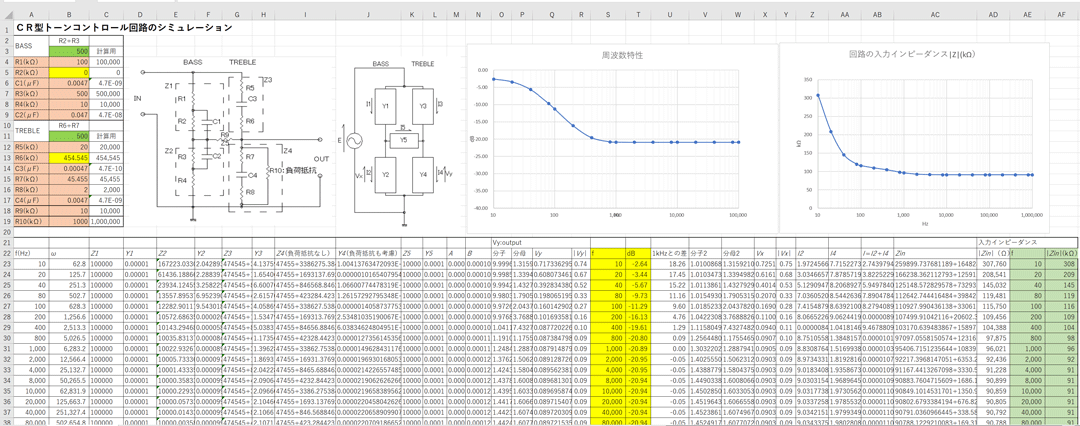This screenshot has height=426, width=1080.
Task: Select the R7(kΩ) label cell
Action: (32, 177)
